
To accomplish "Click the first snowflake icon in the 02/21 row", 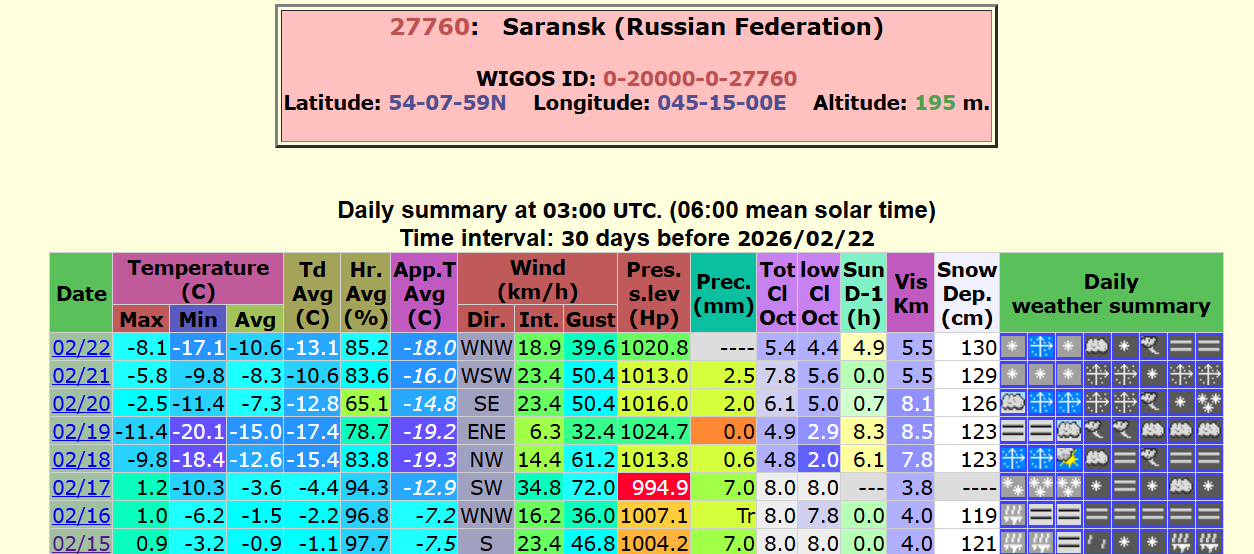I will (1014, 376).
